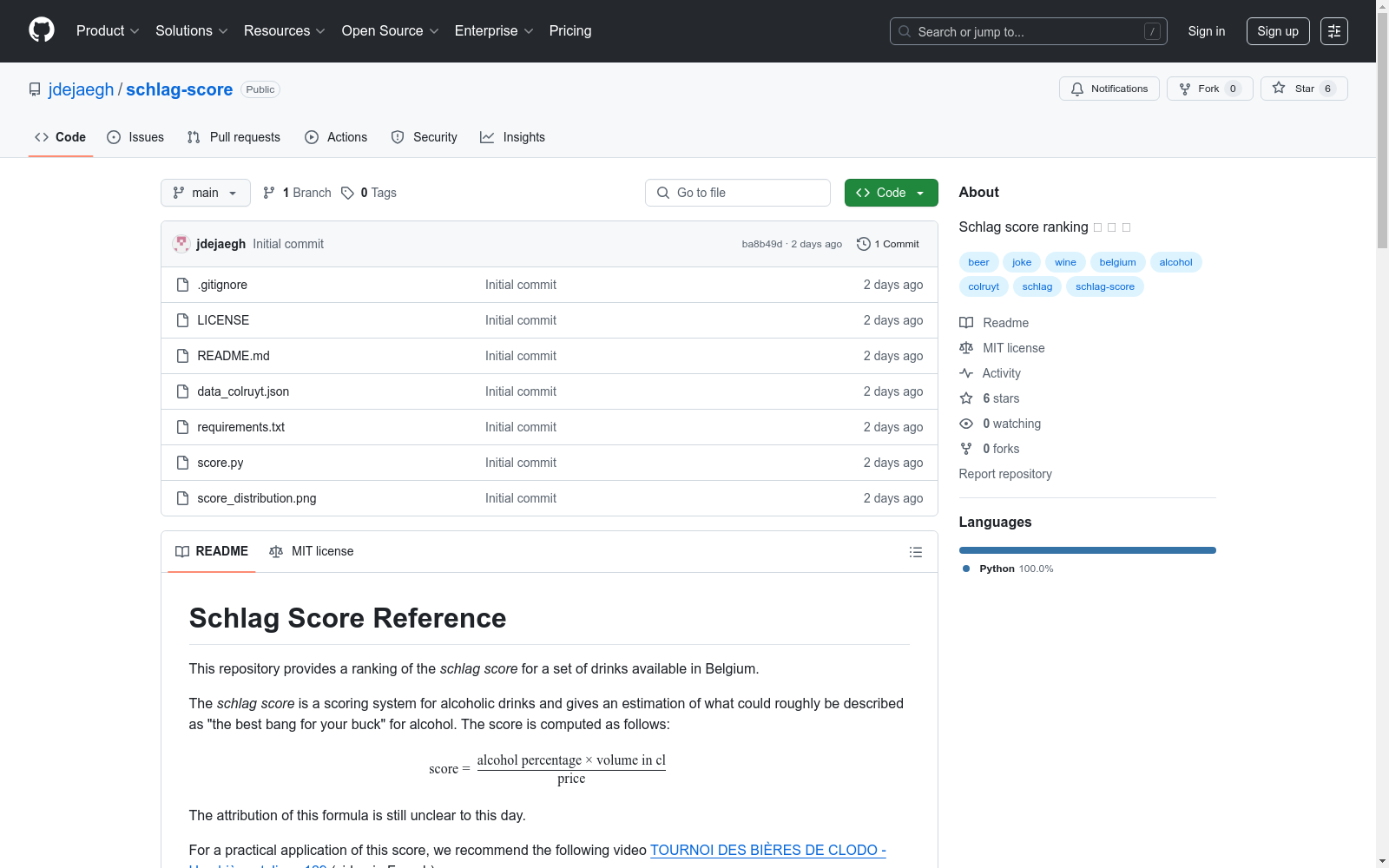This screenshot has width=1389, height=868.
Task: Open the jdejaegh owner profile link
Action: click(81, 89)
